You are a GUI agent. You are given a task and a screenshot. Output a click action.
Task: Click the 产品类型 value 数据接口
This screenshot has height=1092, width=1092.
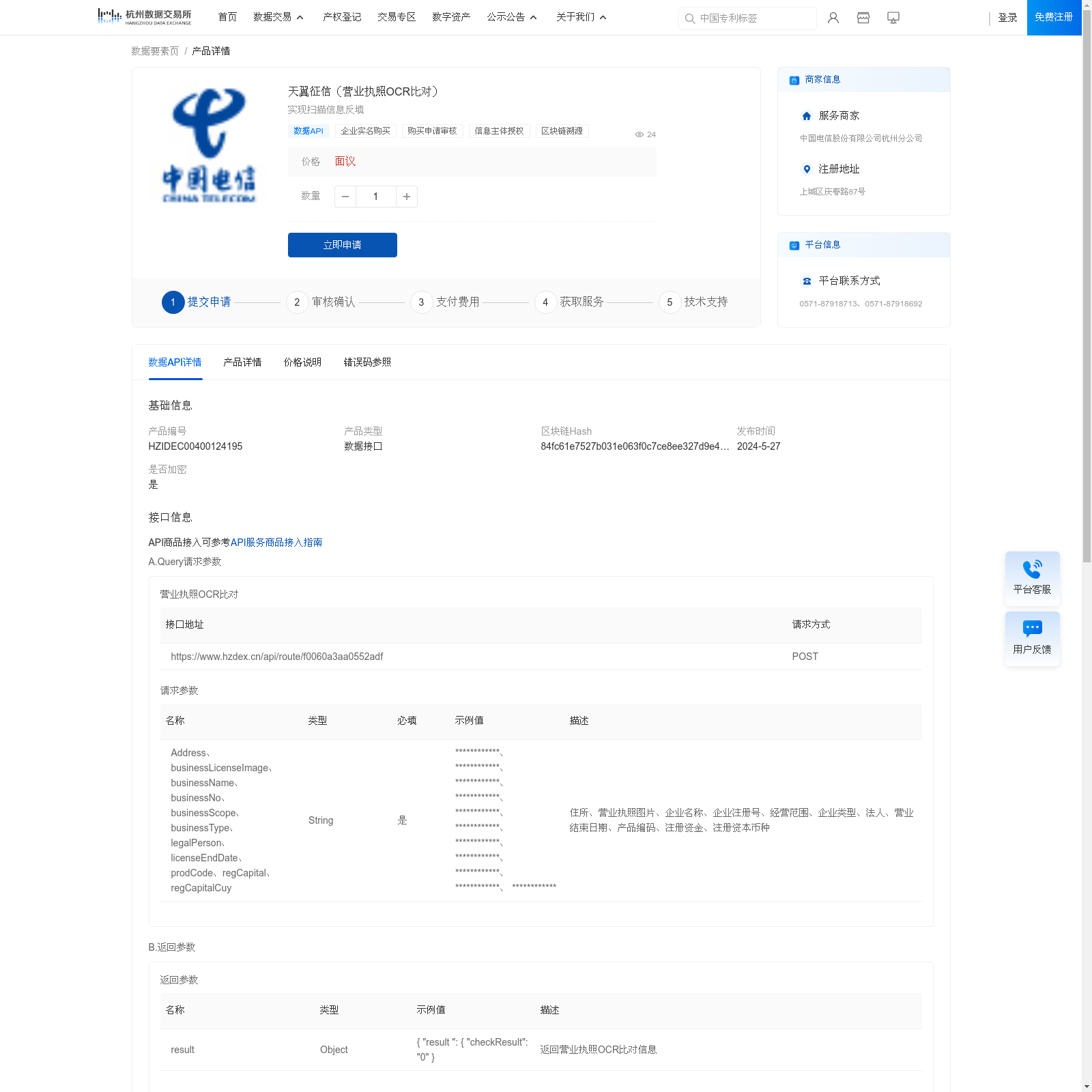pyautogui.click(x=363, y=446)
